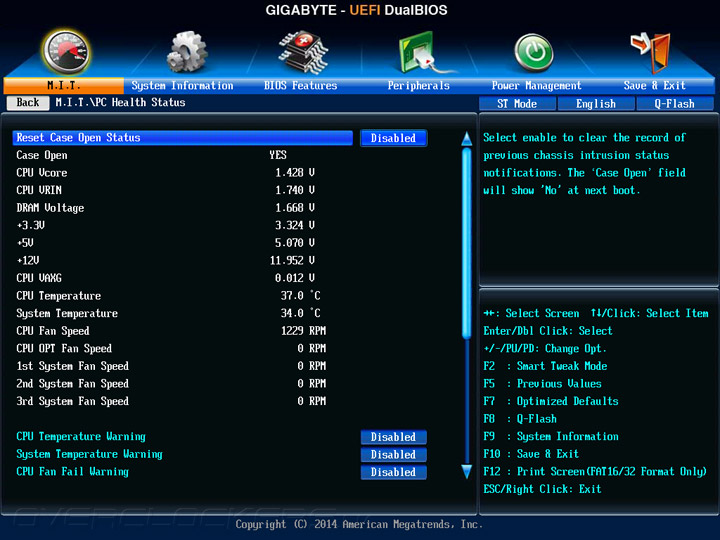Screen dimensions: 720x540
Task: Click the System Temperature 34.0 °C row
Action: coord(171,313)
